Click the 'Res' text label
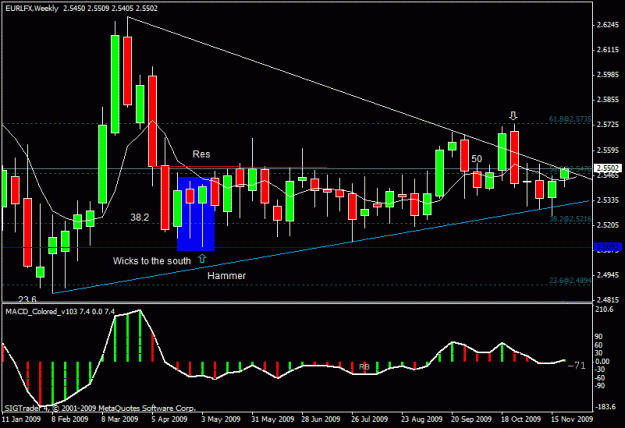 [x=201, y=154]
